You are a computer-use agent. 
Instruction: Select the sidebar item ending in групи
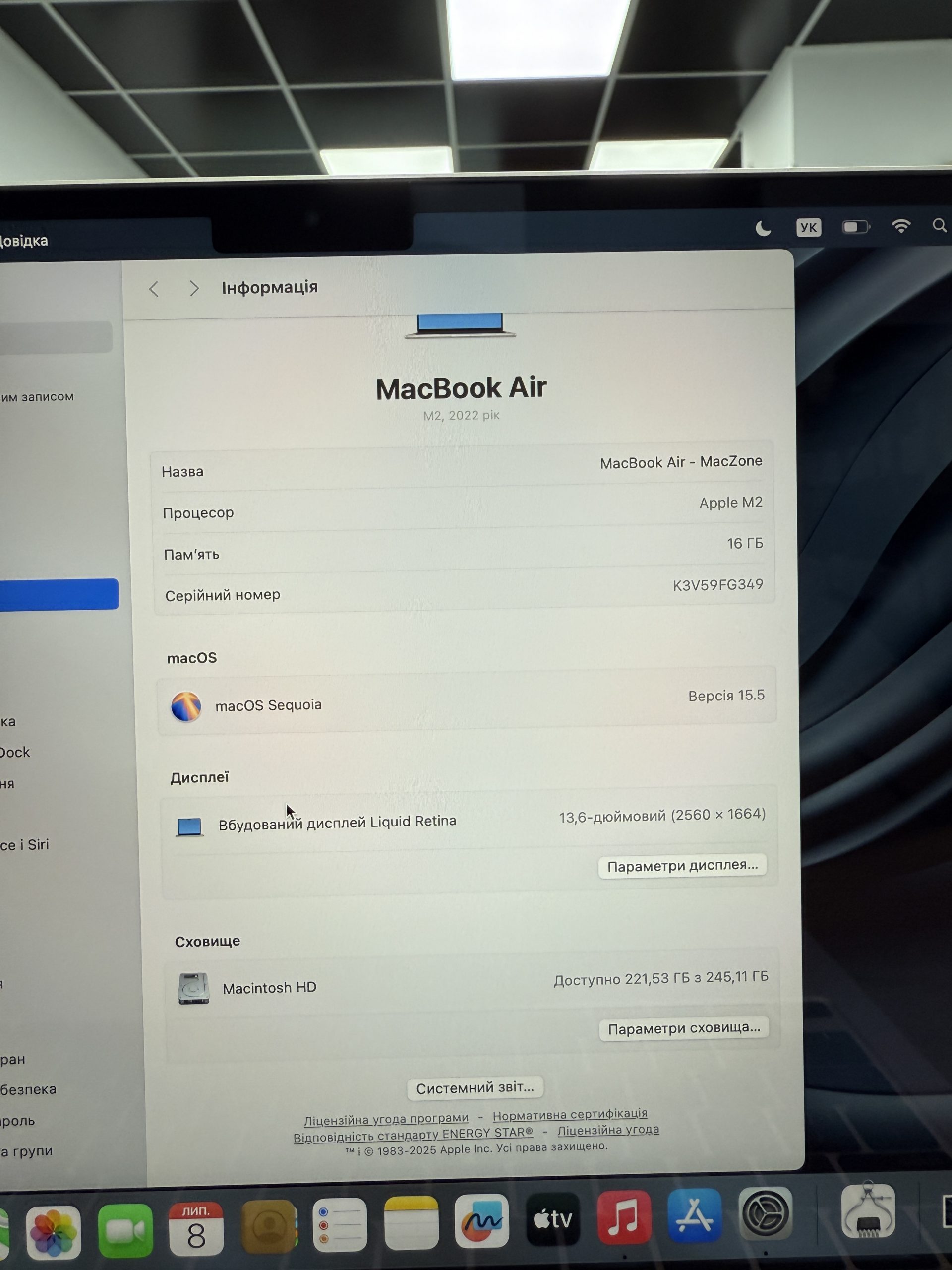click(x=26, y=1151)
